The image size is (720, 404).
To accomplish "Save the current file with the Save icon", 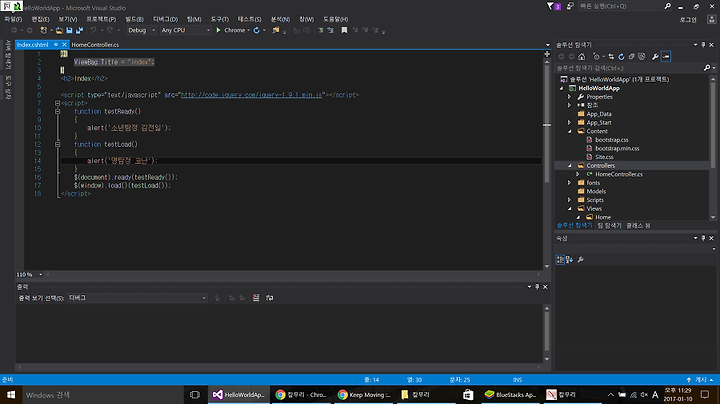I will tap(69, 30).
